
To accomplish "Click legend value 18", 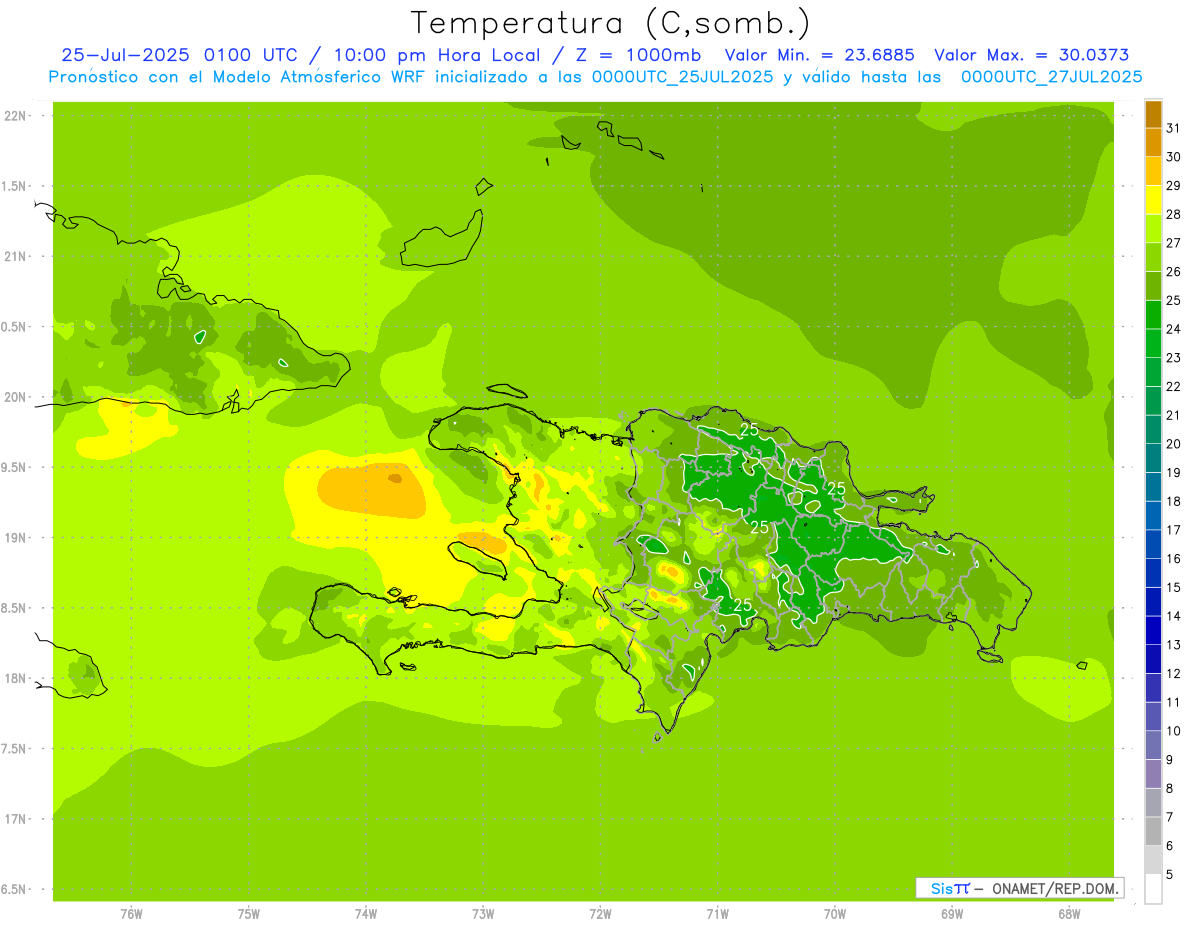I will [1174, 501].
